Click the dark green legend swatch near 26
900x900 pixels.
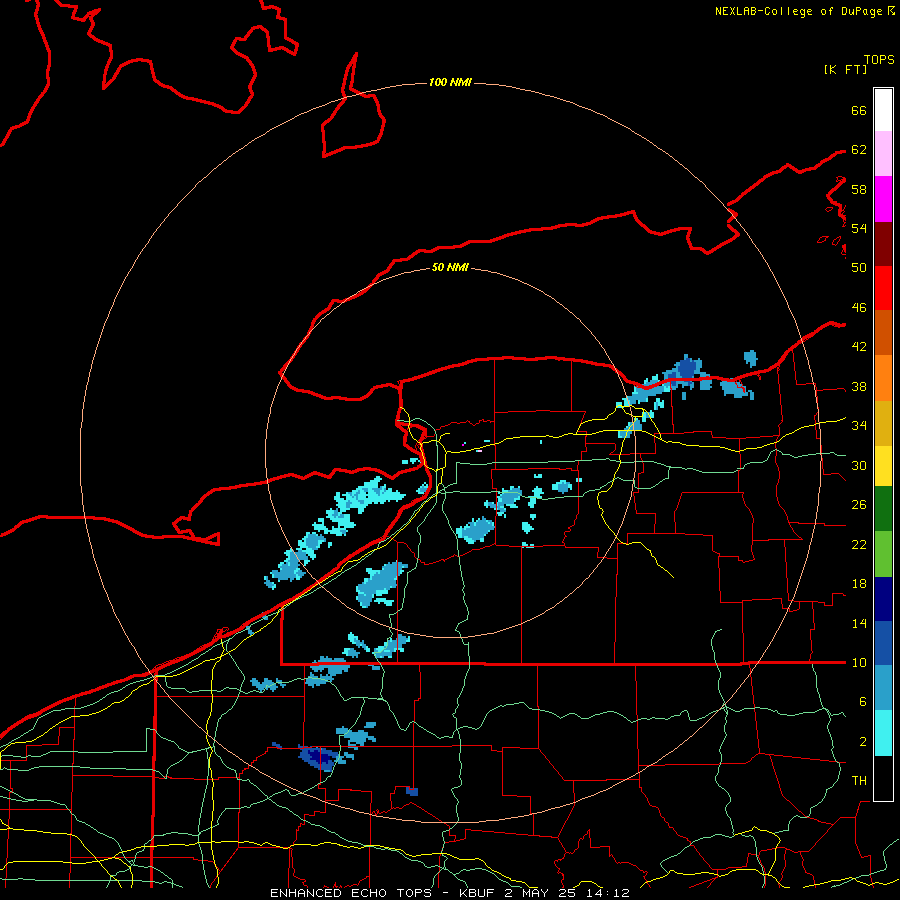[883, 508]
